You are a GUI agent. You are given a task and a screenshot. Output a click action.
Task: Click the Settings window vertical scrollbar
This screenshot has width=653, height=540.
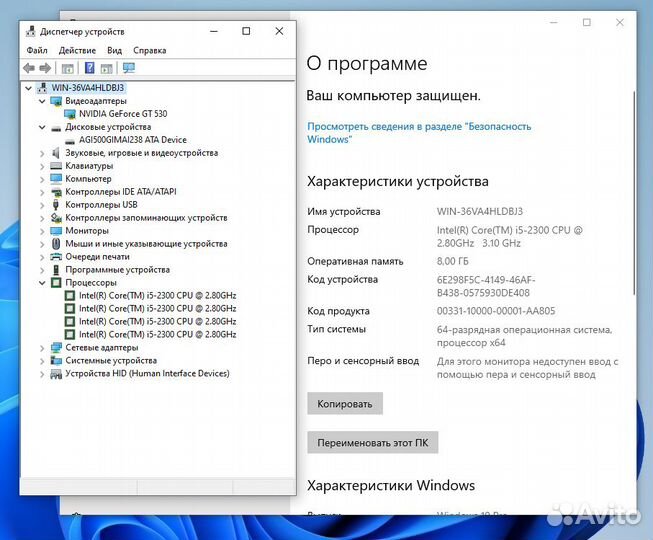coord(634,192)
